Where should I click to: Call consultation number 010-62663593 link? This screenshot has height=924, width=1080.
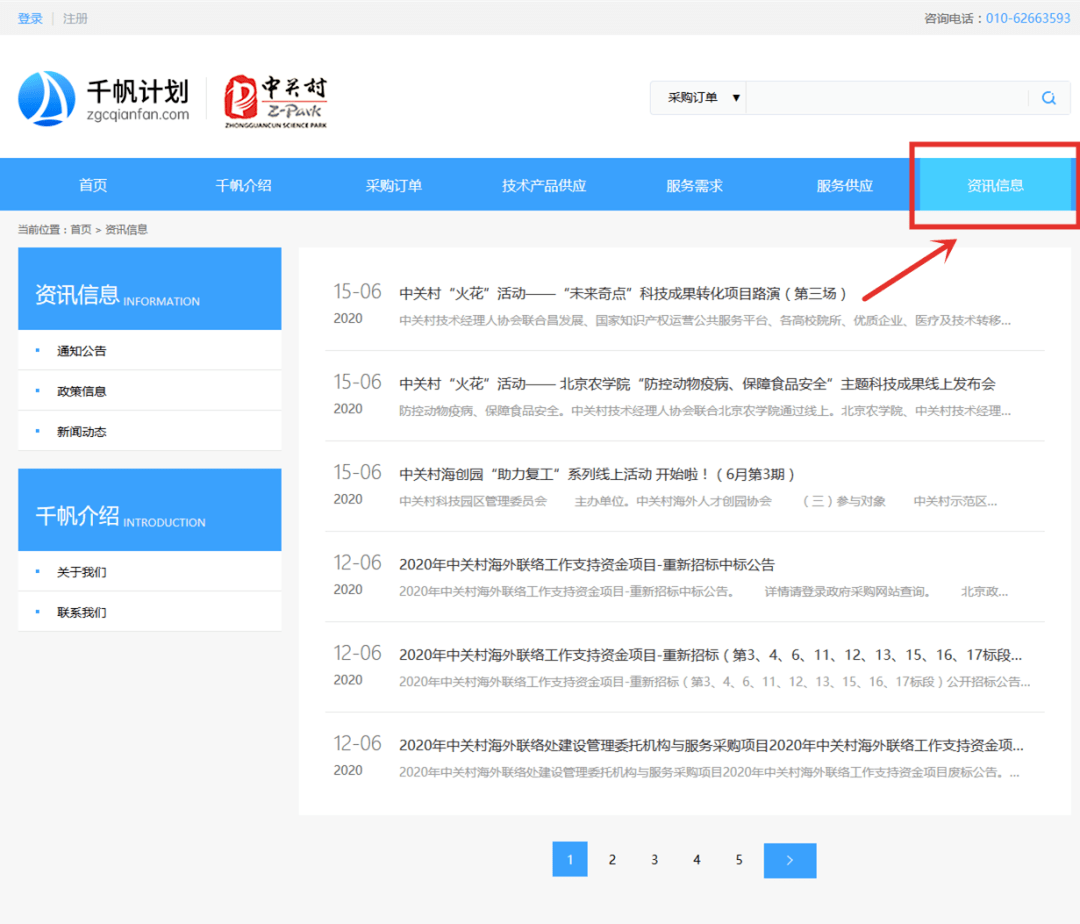point(1028,19)
